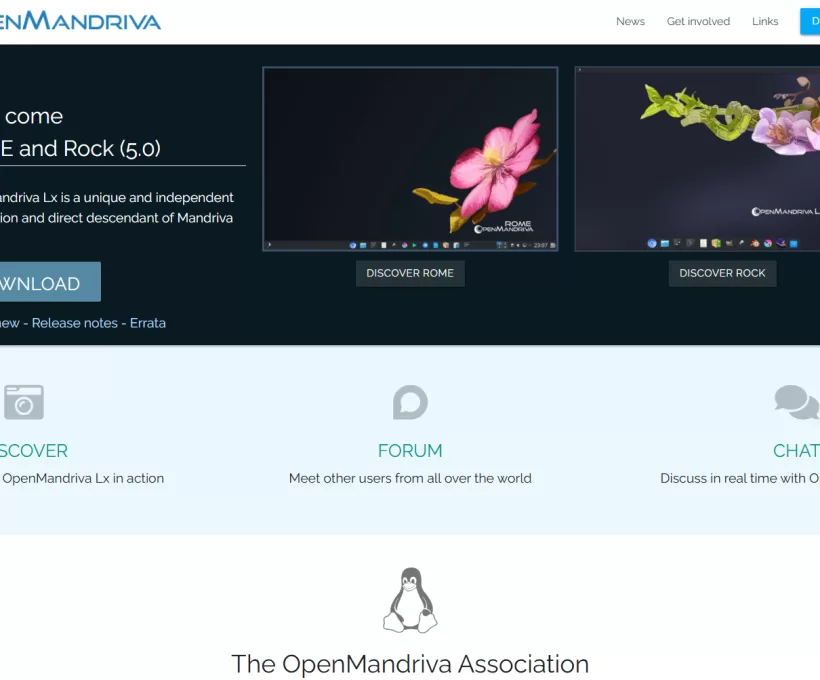The image size is (820, 680).
Task: Click the FORUM heading
Action: 410,450
